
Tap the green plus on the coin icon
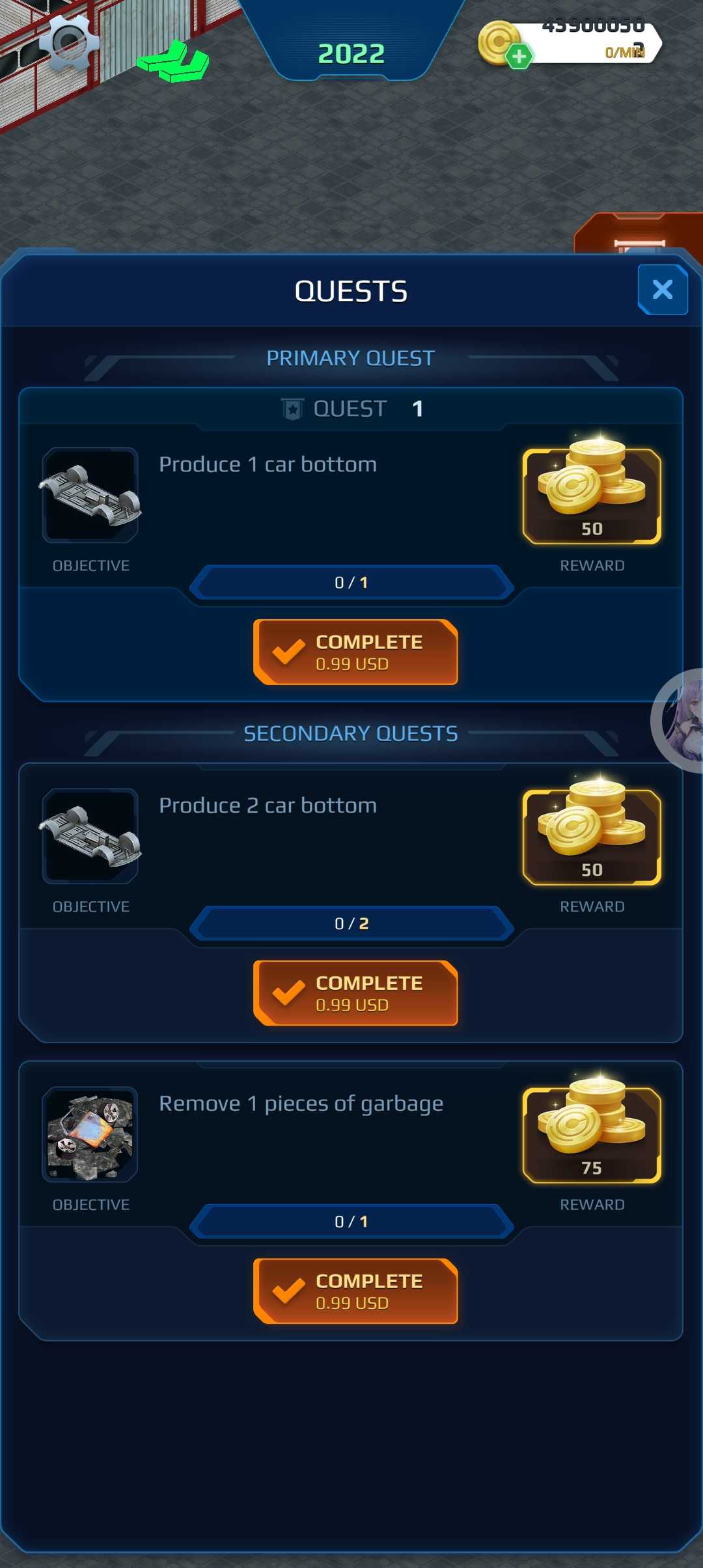pos(519,57)
